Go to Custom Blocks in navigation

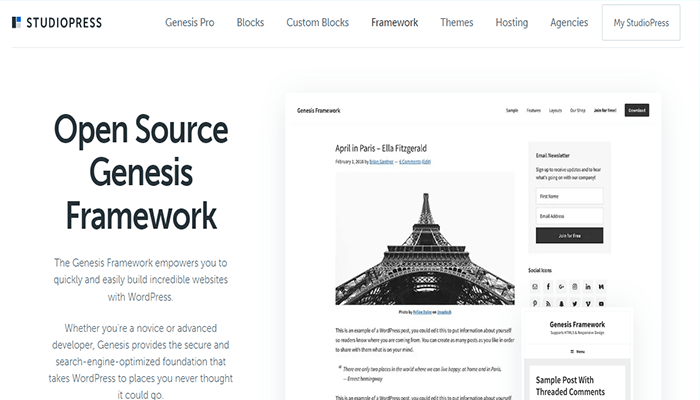(x=317, y=22)
